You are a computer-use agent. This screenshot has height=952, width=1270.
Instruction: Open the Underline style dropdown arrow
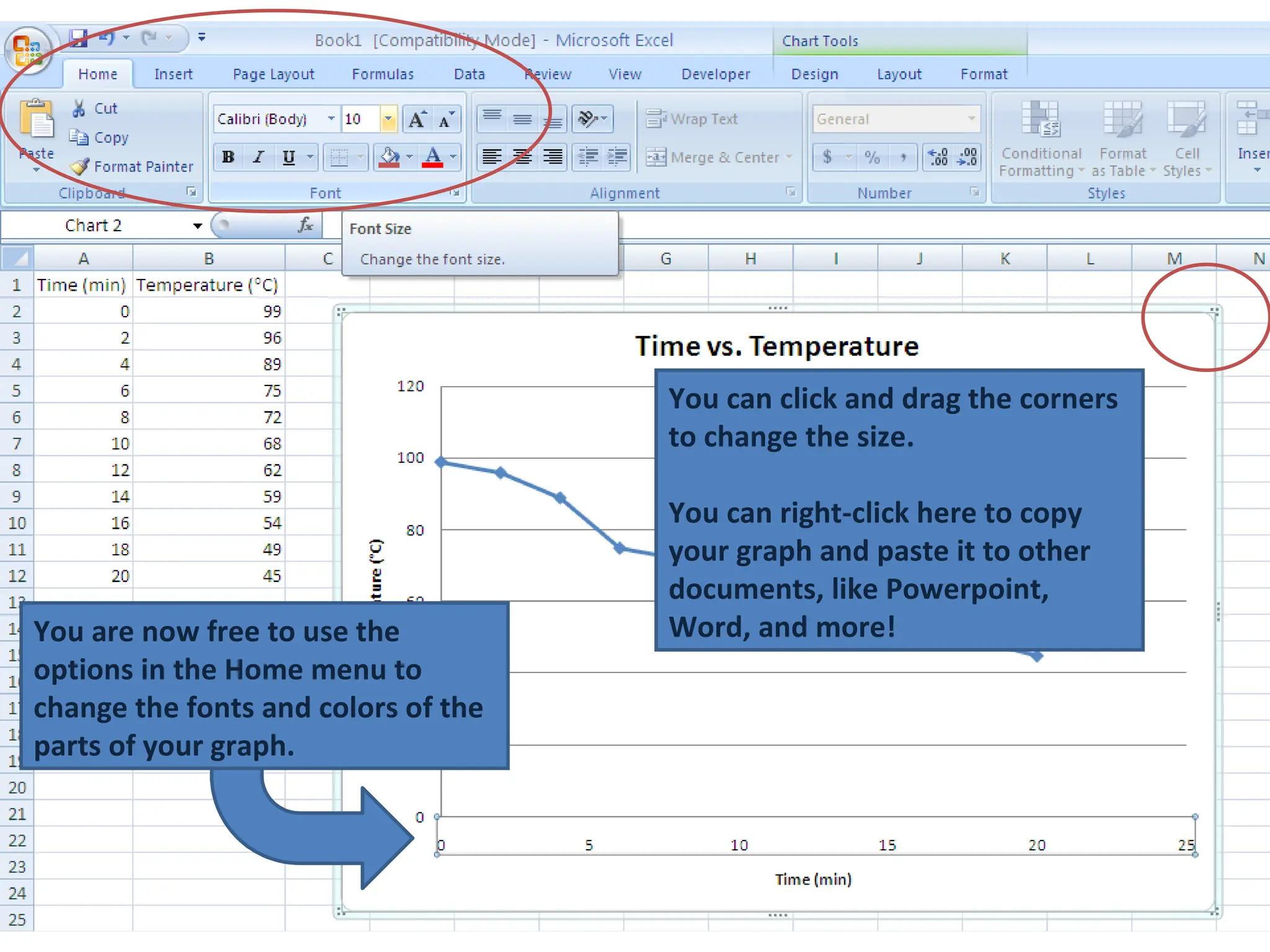[310, 157]
